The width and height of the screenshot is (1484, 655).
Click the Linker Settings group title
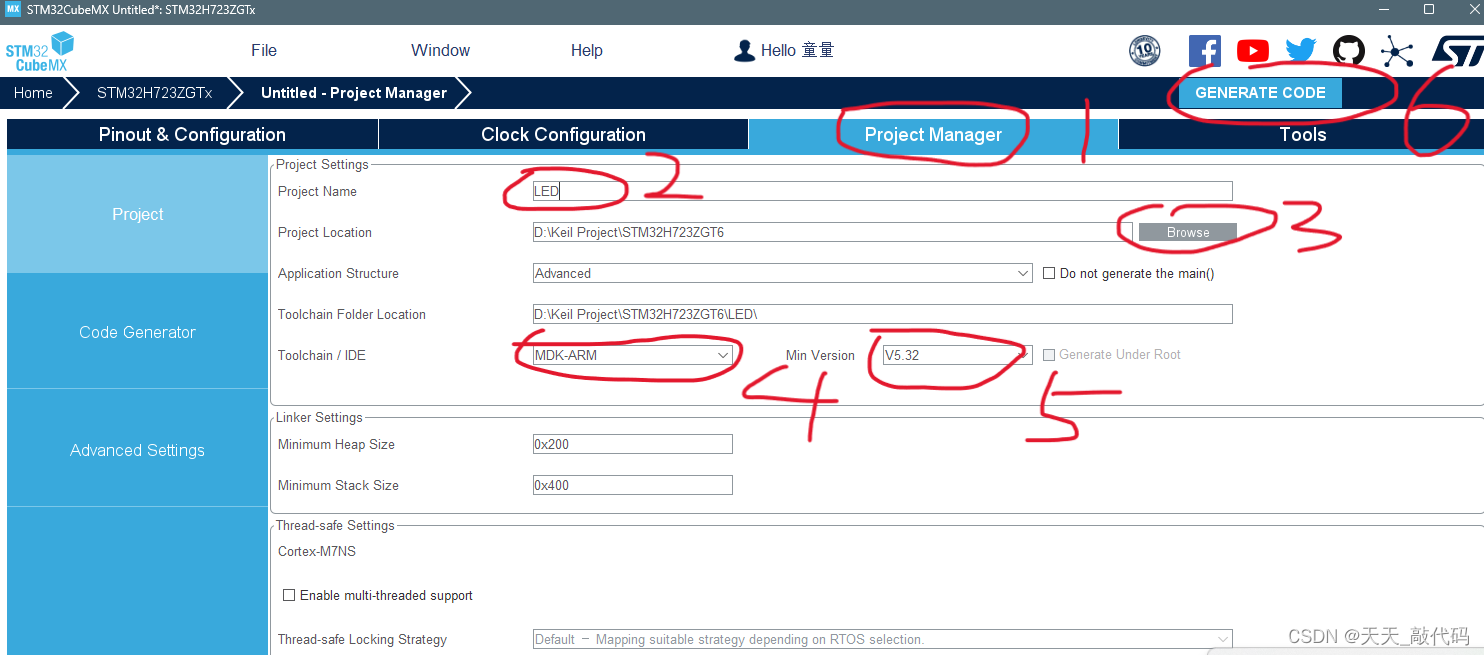pos(319,417)
